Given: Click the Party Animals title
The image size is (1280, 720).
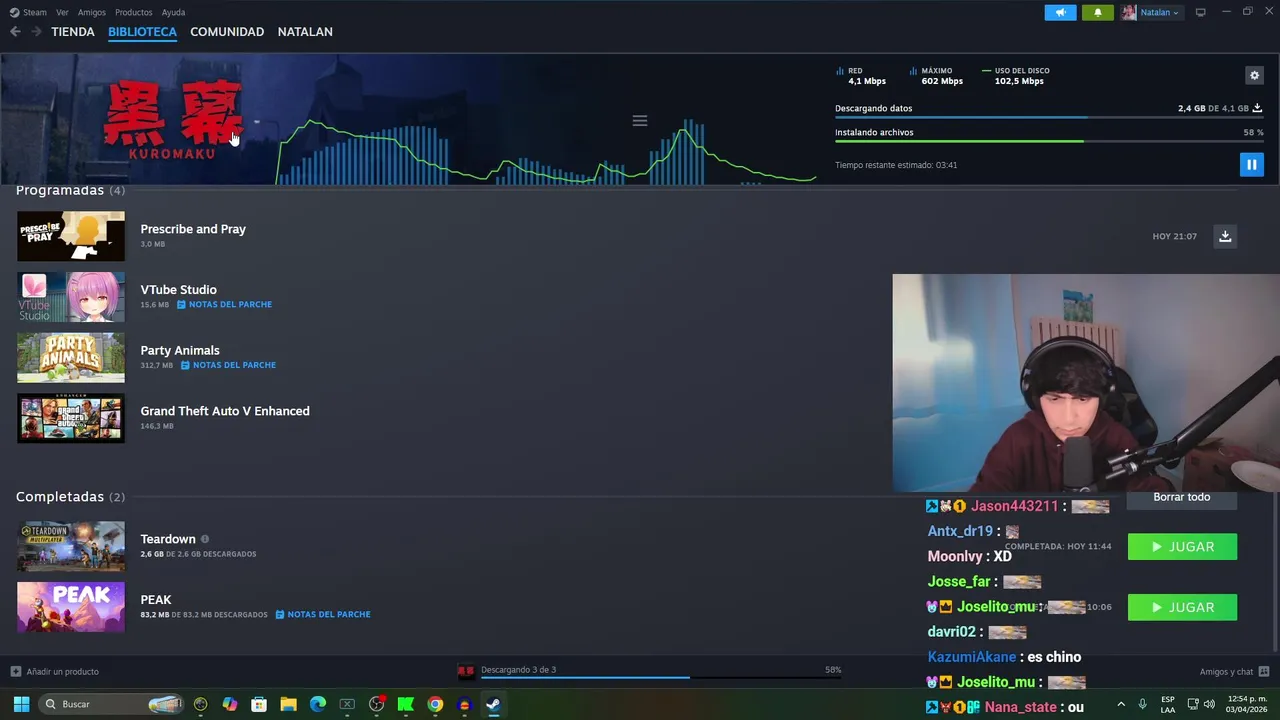Looking at the screenshot, I should pyautogui.click(x=180, y=350).
